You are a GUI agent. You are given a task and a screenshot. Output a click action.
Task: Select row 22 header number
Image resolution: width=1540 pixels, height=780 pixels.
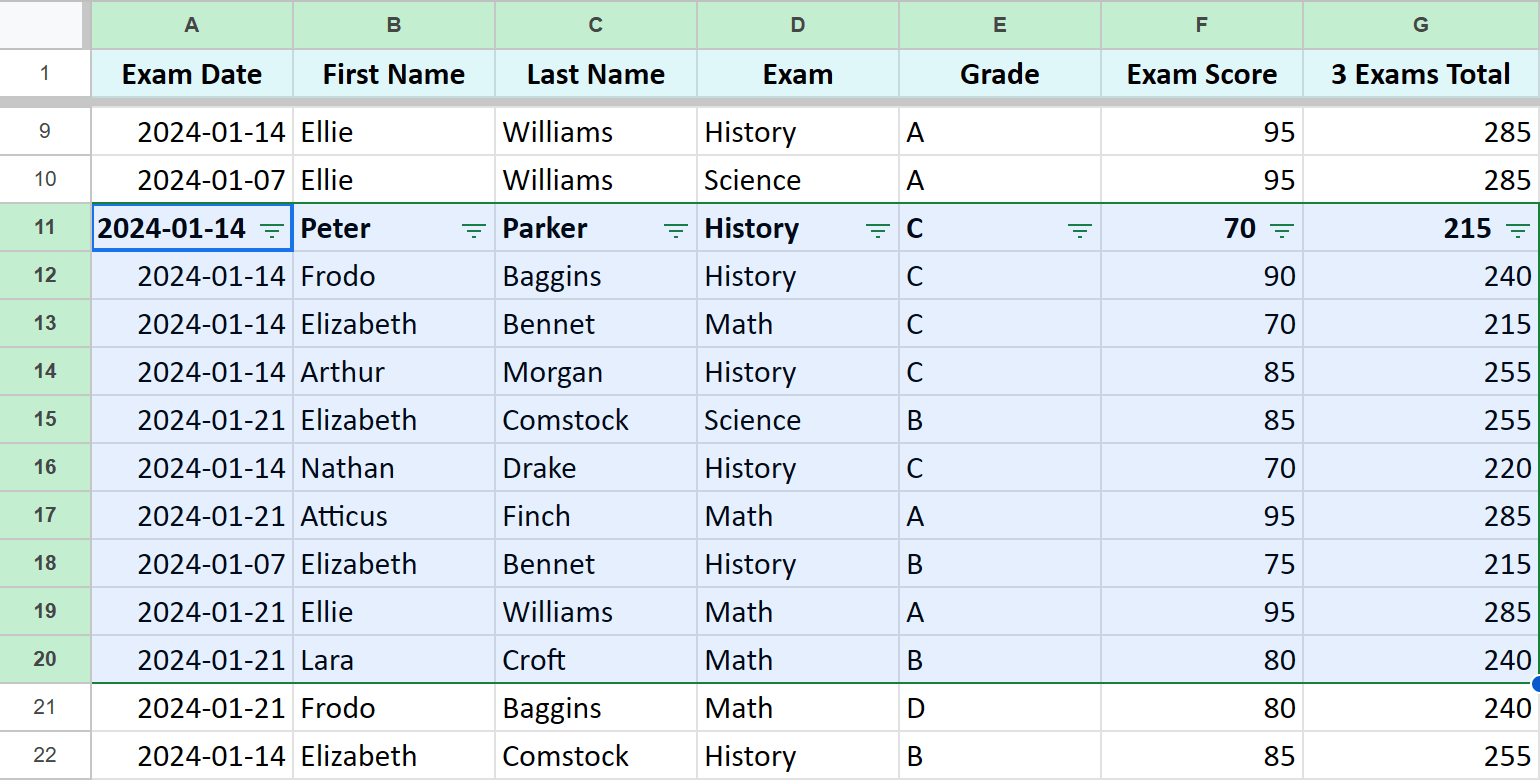(x=45, y=755)
